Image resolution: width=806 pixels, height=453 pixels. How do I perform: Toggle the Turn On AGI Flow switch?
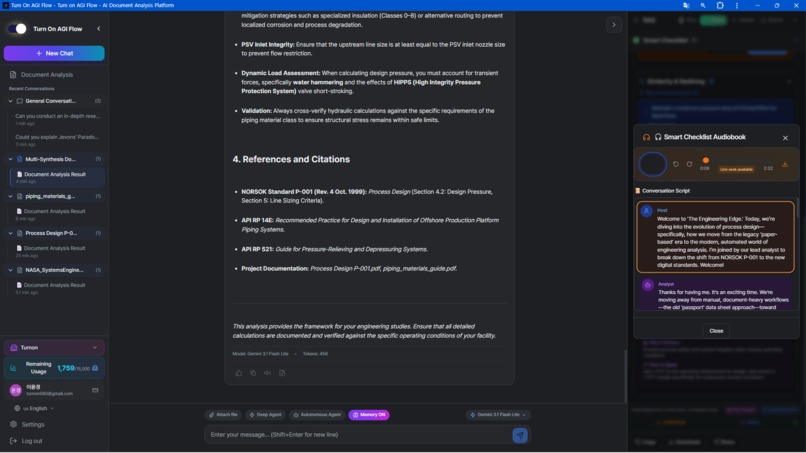pyautogui.click(x=17, y=29)
